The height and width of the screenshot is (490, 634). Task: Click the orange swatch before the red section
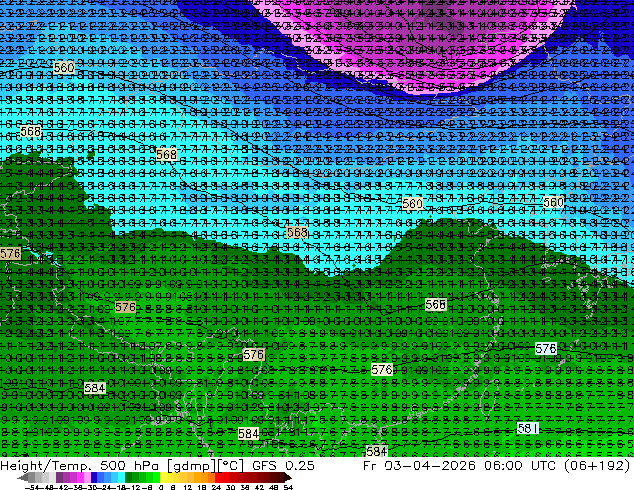point(211,478)
